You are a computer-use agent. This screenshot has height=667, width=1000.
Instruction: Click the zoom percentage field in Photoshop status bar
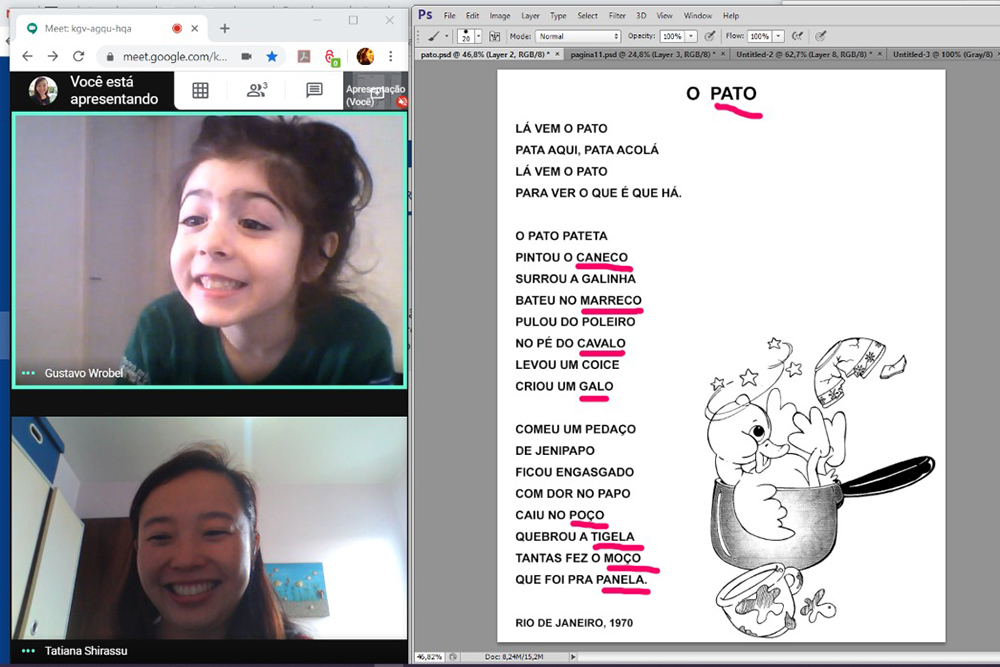(430, 657)
